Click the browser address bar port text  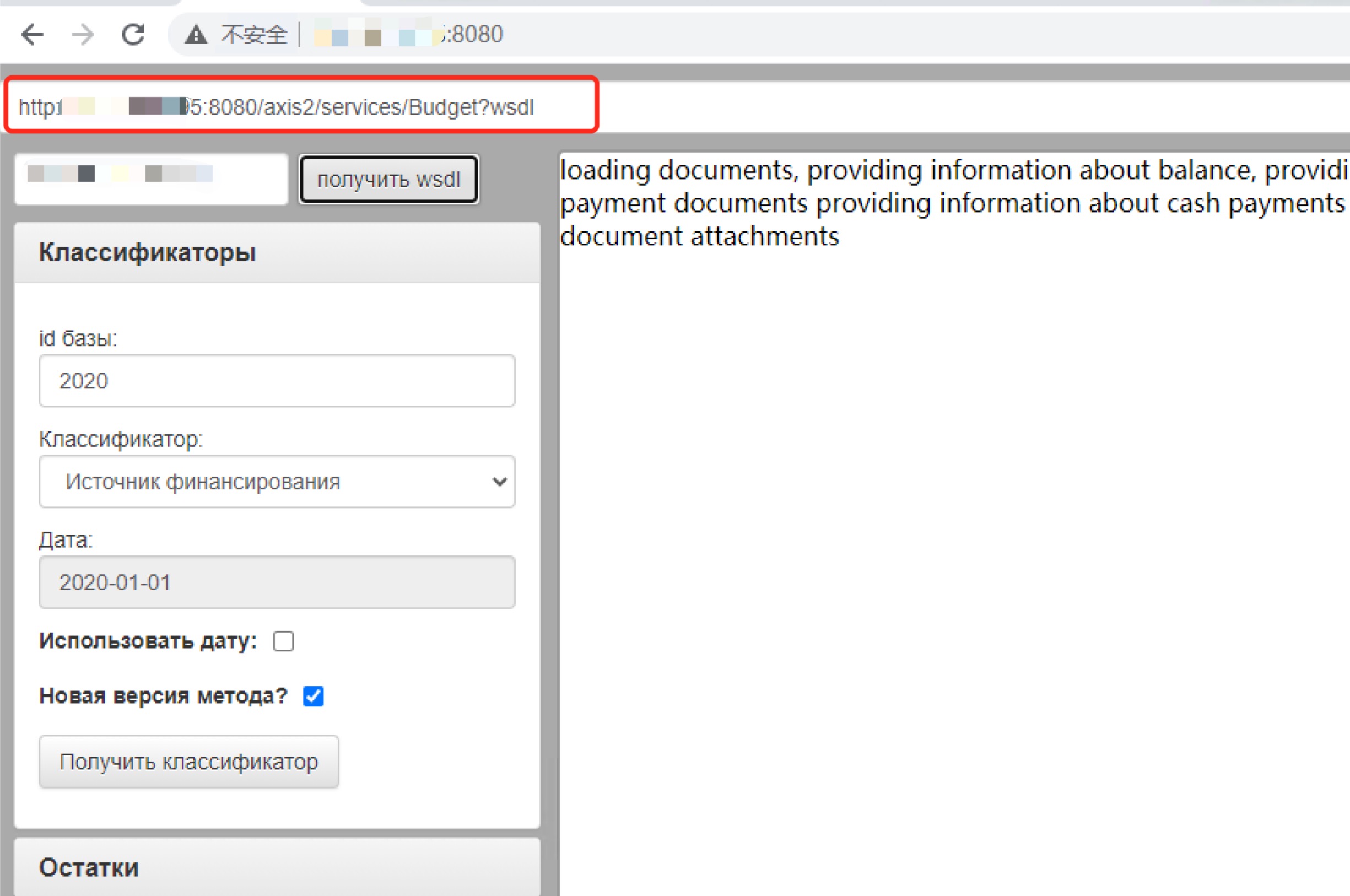point(474,35)
